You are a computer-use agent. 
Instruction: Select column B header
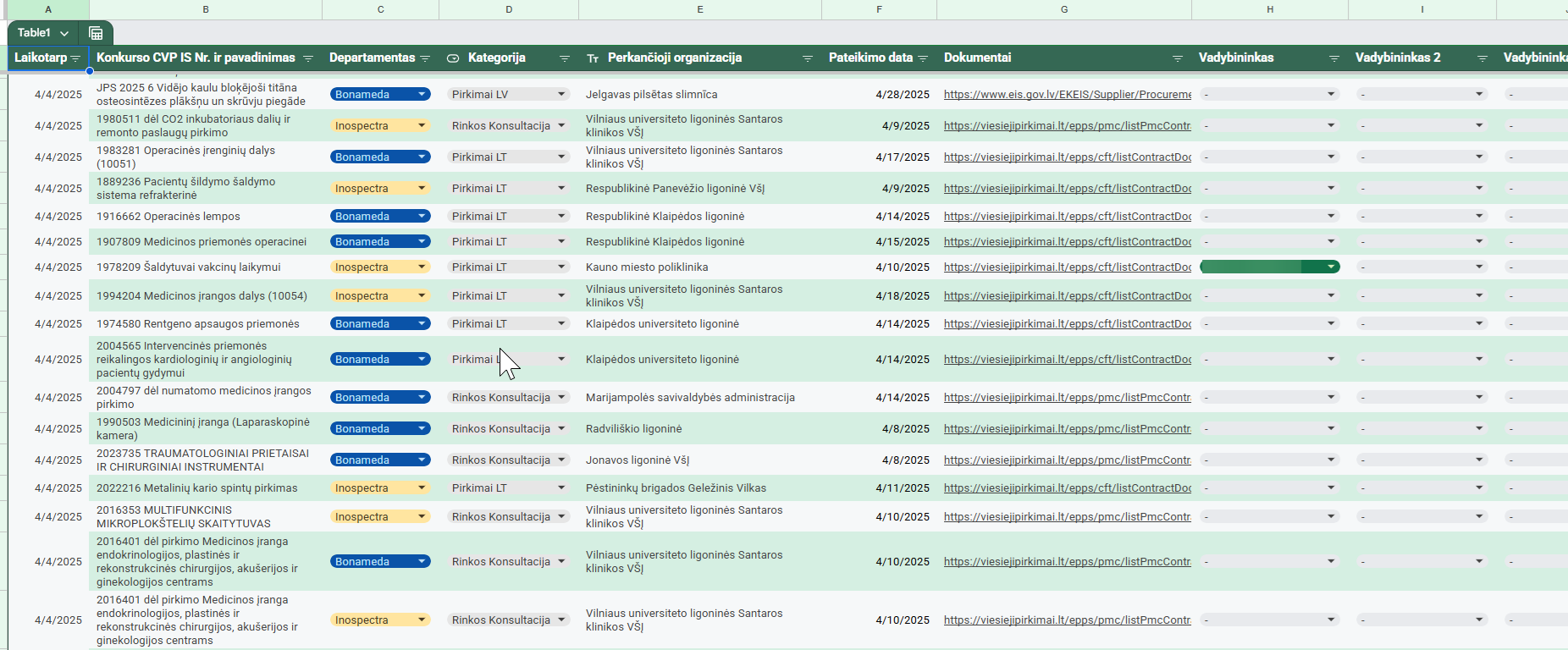tap(206, 9)
